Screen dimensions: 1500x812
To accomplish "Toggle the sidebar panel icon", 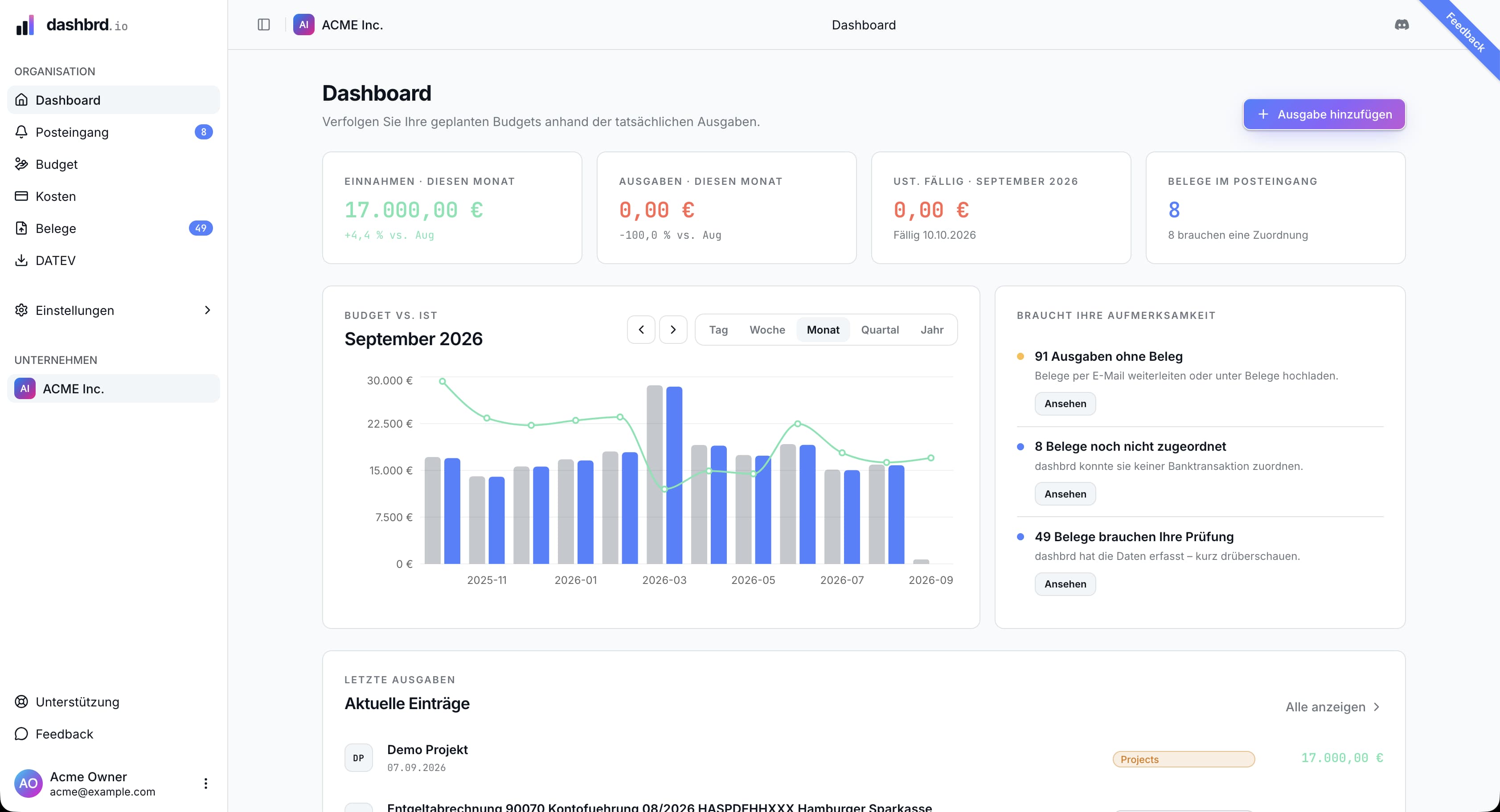I will (264, 24).
